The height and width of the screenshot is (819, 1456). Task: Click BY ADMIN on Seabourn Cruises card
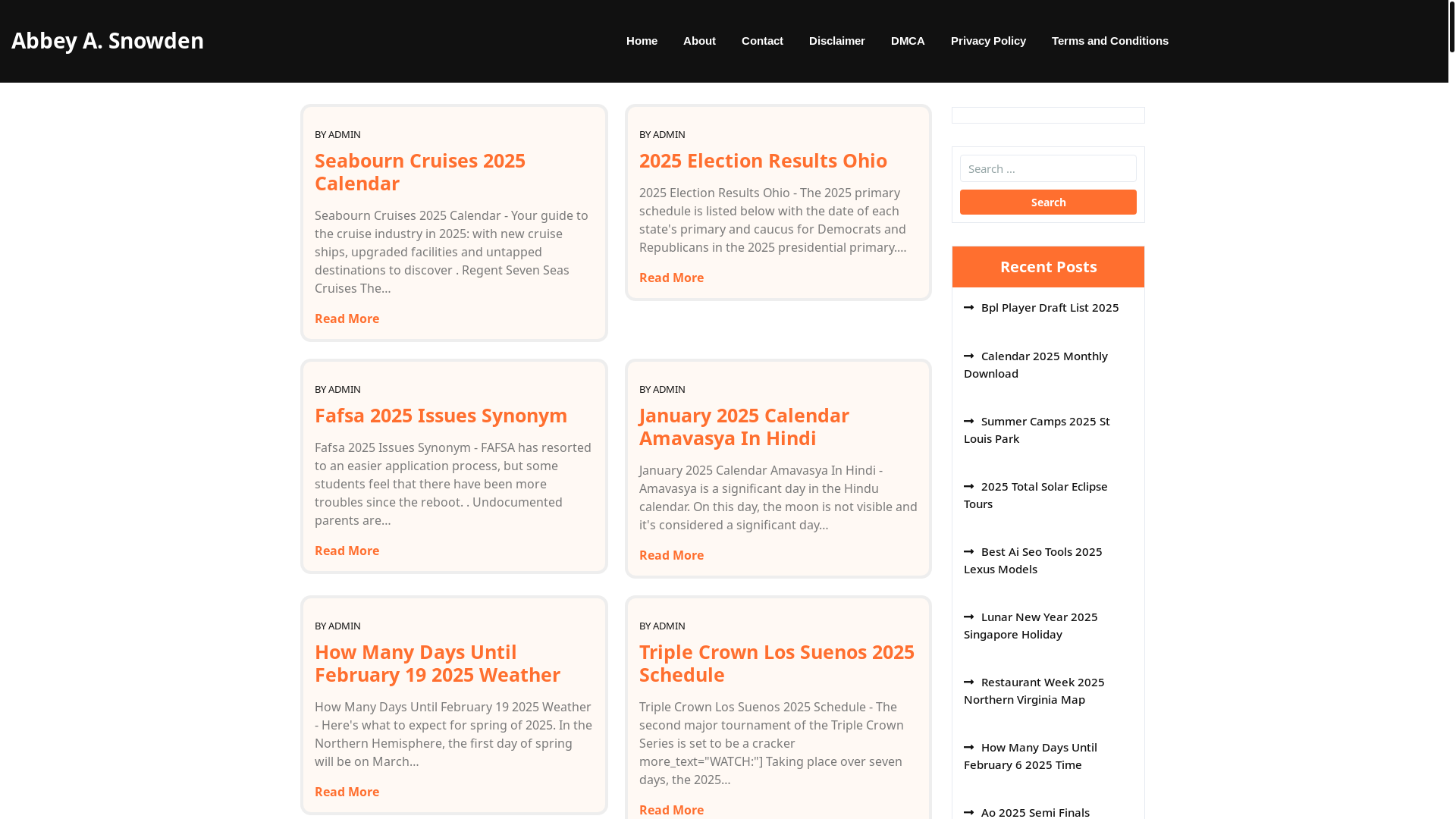(337, 134)
